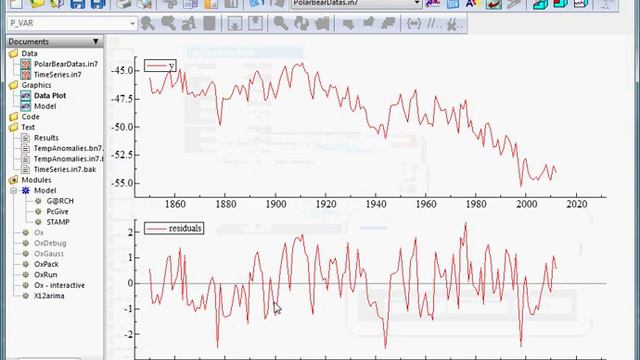The height and width of the screenshot is (360, 640).
Task: Click the second binoculars (Find next) icon
Action: [168, 23]
